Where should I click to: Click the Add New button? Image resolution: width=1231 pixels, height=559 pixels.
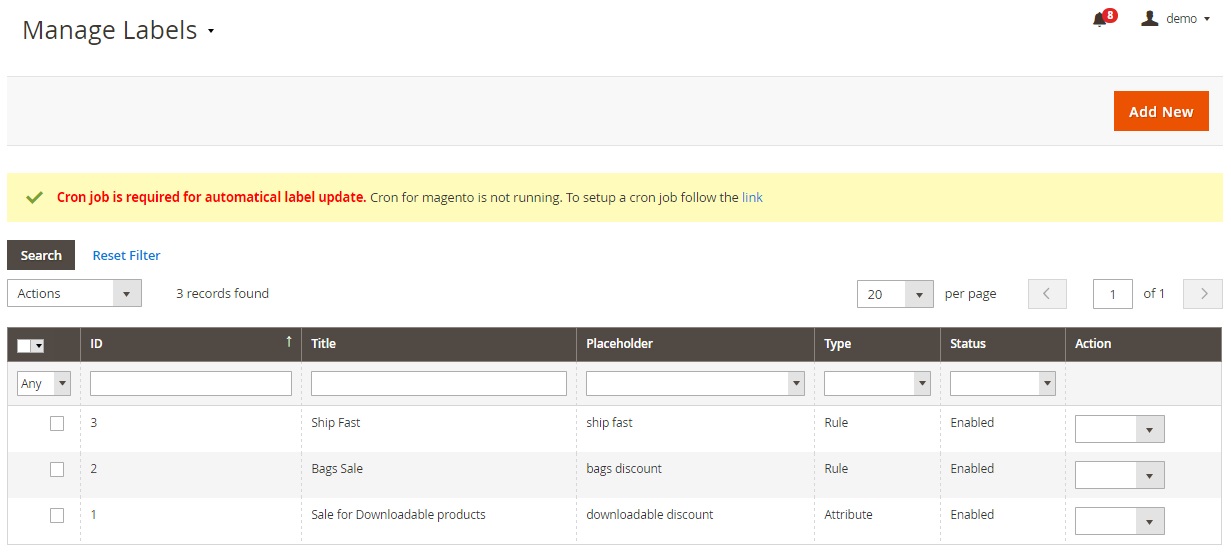[x=1161, y=112]
